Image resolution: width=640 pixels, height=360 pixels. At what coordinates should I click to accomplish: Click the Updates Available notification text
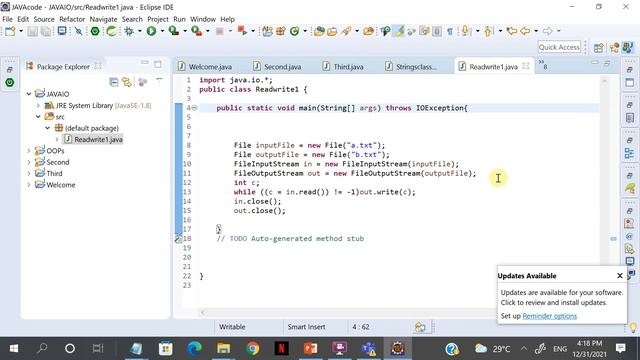(562, 298)
